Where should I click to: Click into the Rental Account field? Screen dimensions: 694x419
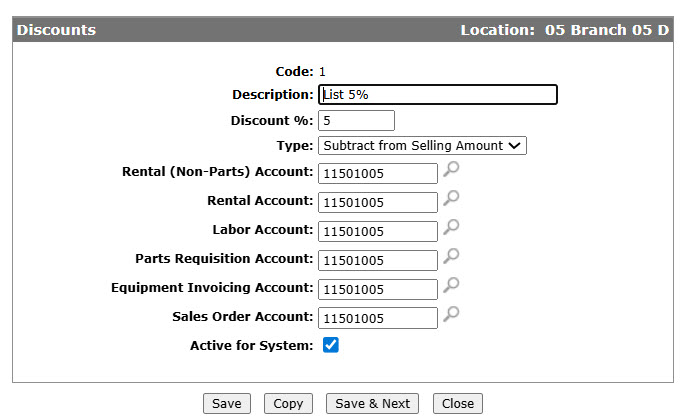pos(378,202)
